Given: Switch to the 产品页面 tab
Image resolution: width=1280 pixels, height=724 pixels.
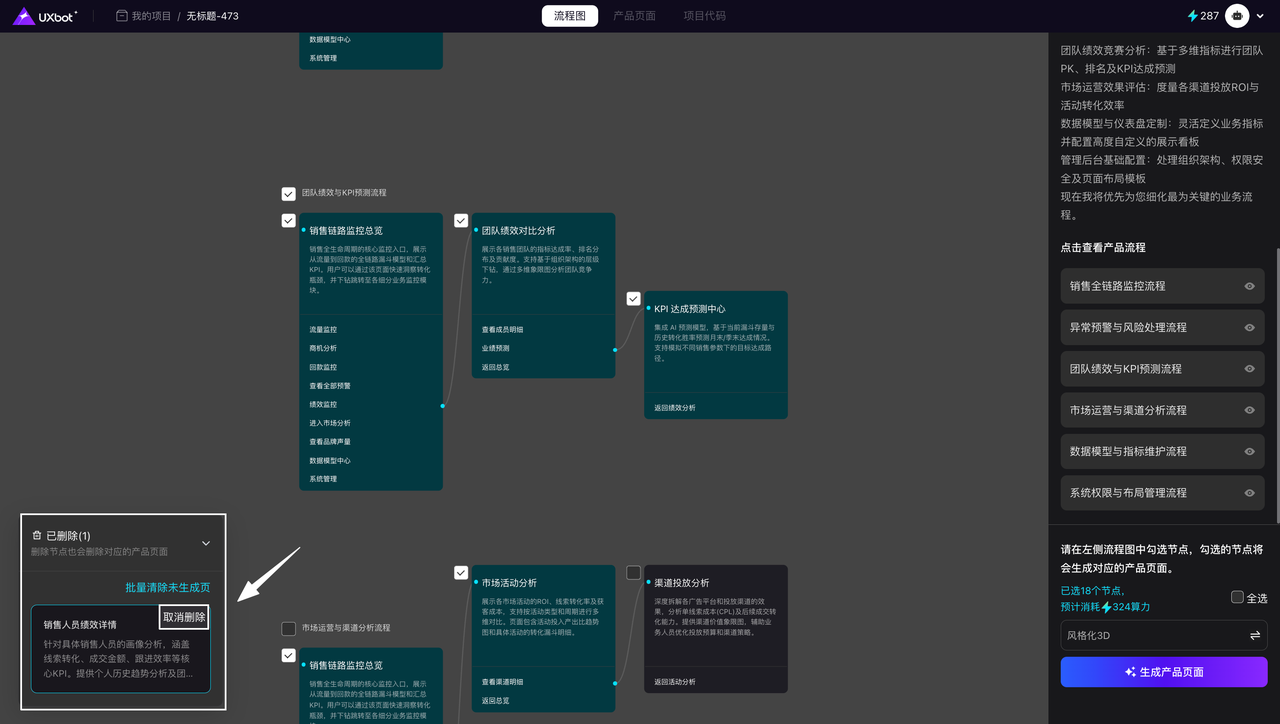Looking at the screenshot, I should [634, 16].
